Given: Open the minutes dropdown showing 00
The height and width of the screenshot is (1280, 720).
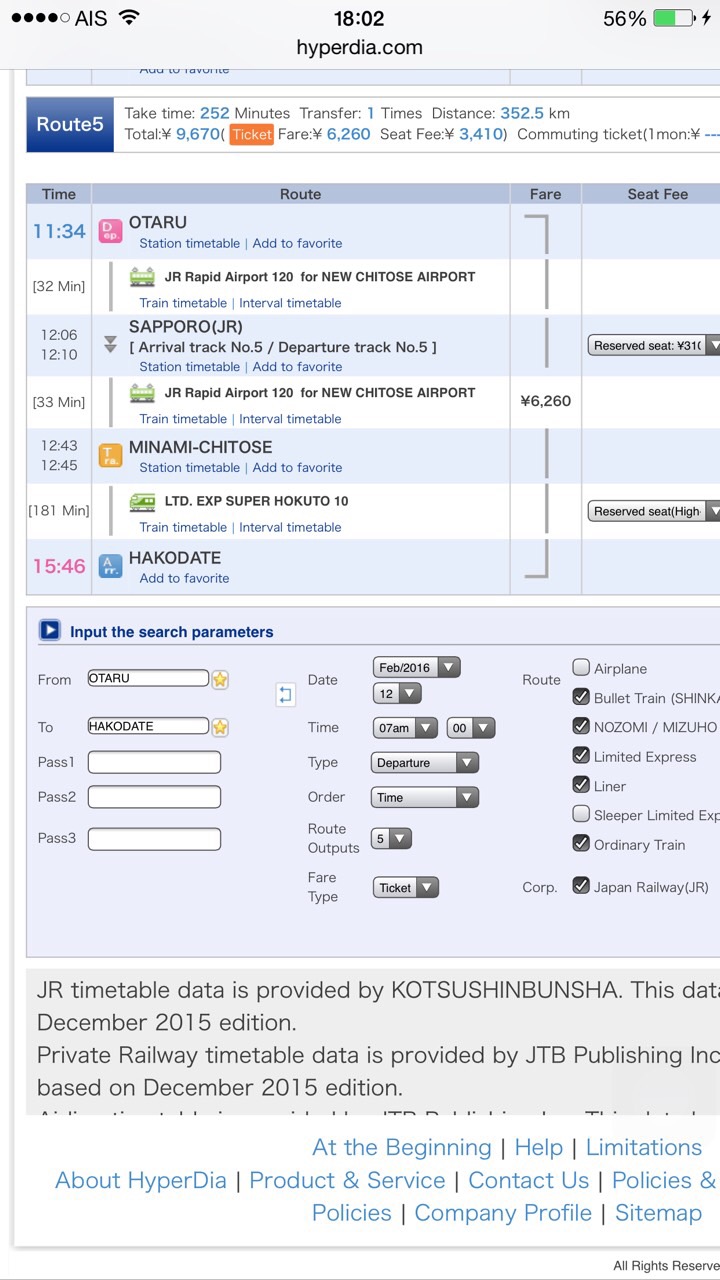Looking at the screenshot, I should pyautogui.click(x=471, y=728).
